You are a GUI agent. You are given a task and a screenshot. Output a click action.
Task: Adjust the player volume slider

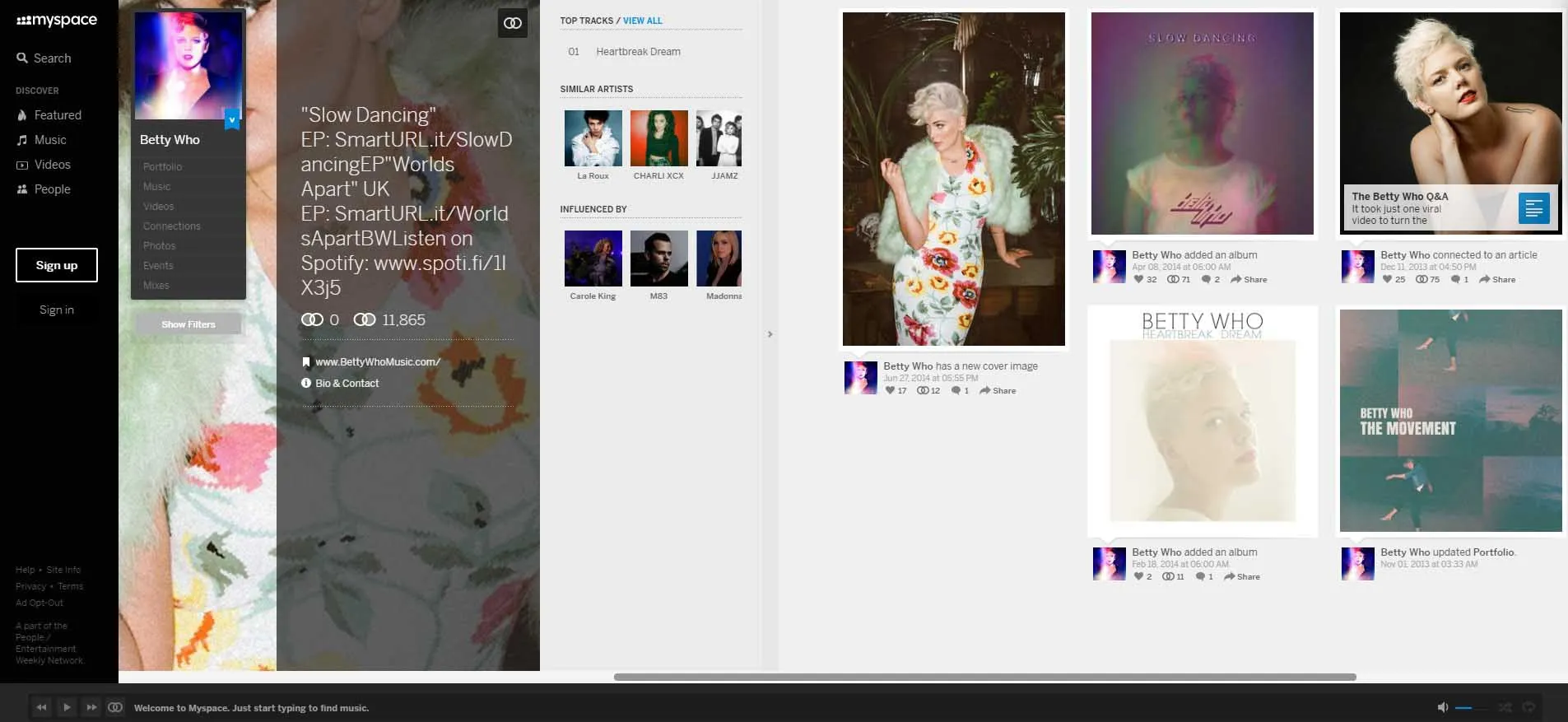pos(1471,708)
